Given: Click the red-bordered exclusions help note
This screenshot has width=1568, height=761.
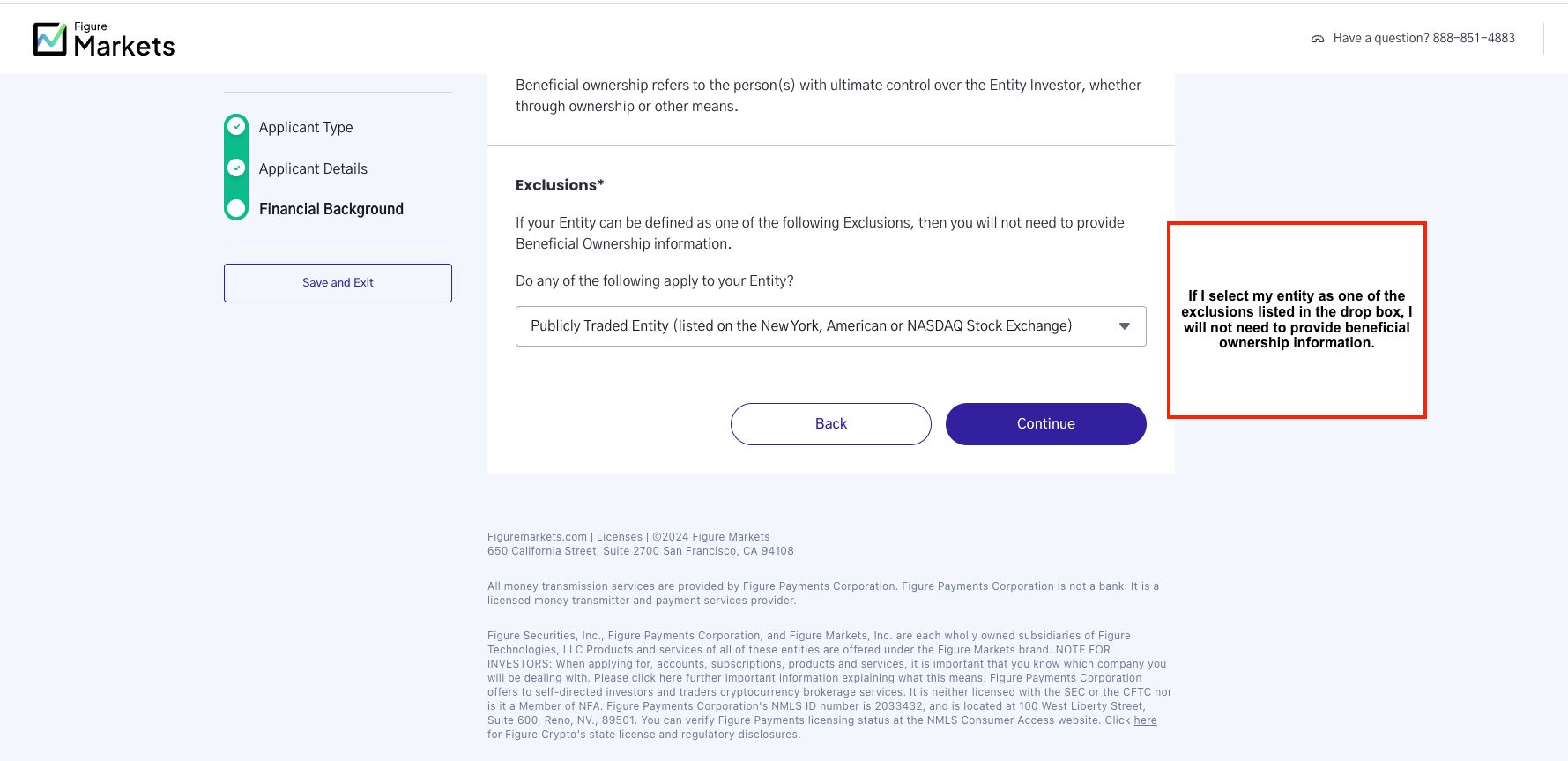Looking at the screenshot, I should tap(1297, 320).
